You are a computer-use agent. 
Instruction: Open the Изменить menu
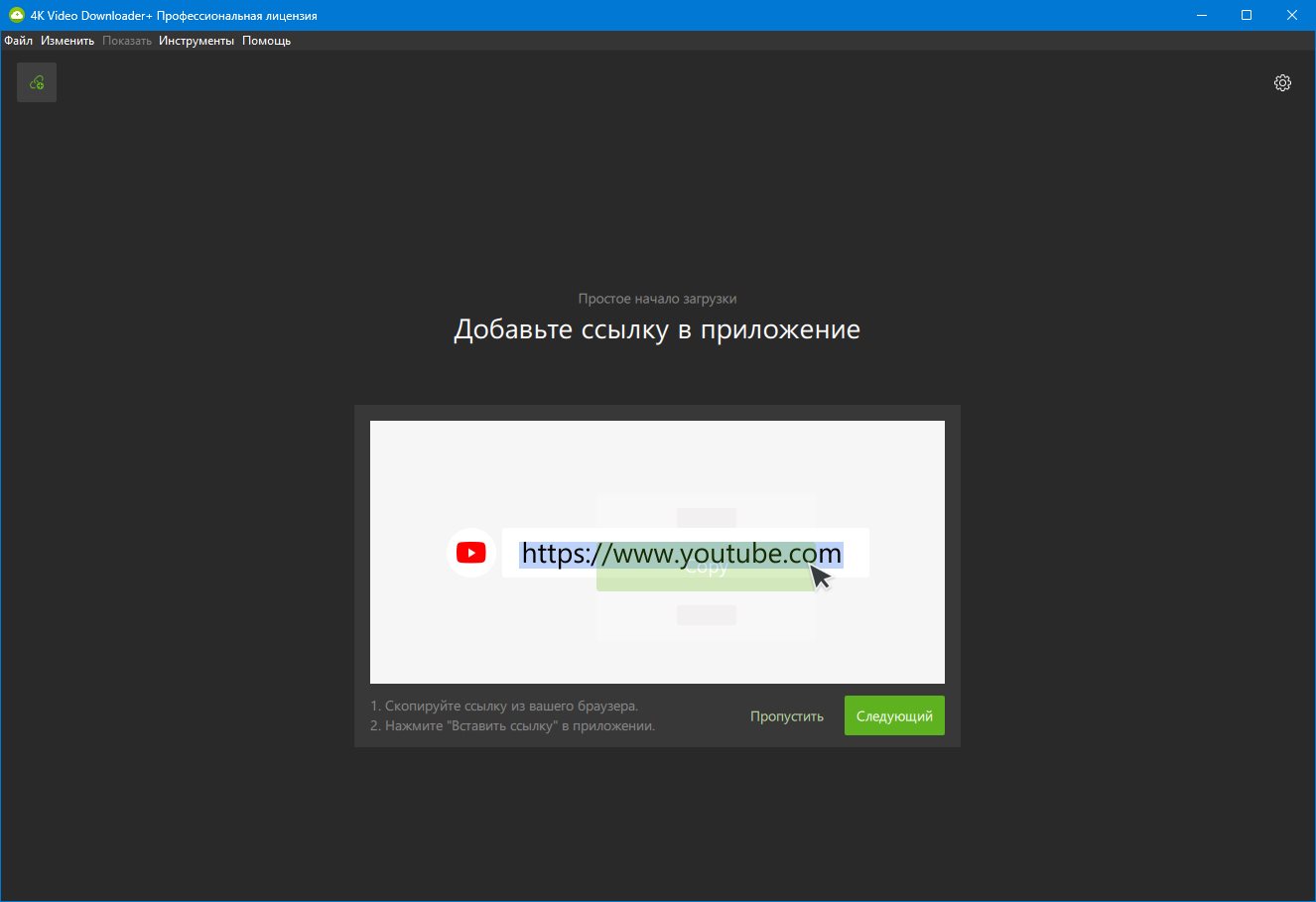pyautogui.click(x=67, y=41)
